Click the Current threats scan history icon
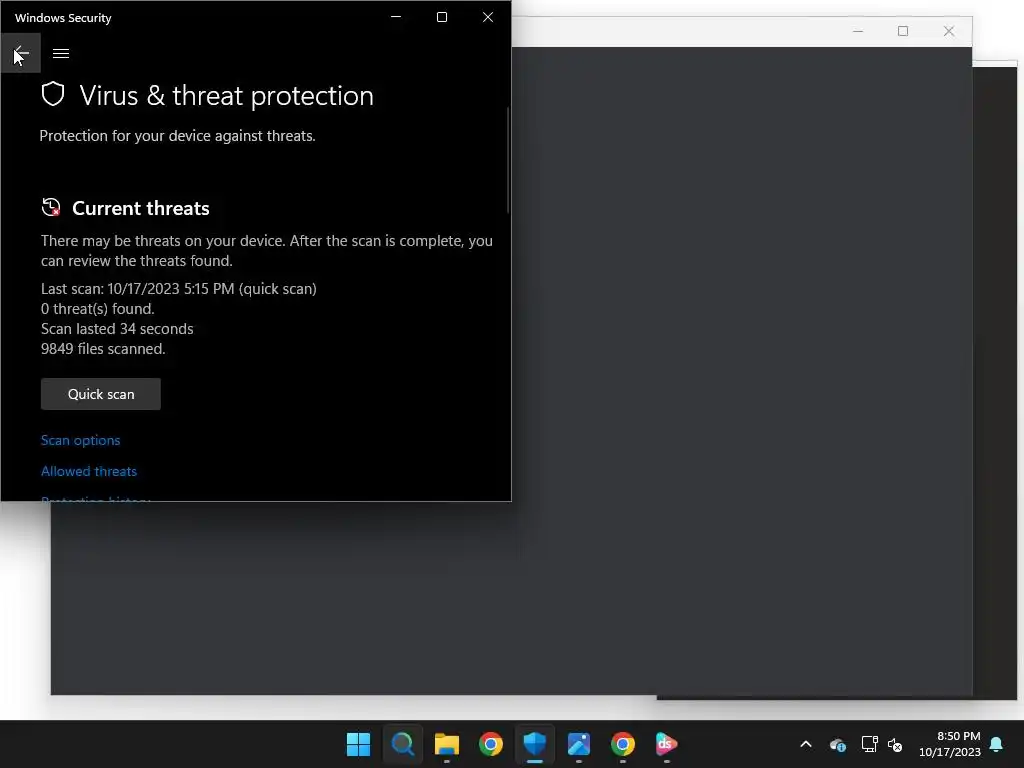This screenshot has height=768, width=1024. tap(51, 207)
